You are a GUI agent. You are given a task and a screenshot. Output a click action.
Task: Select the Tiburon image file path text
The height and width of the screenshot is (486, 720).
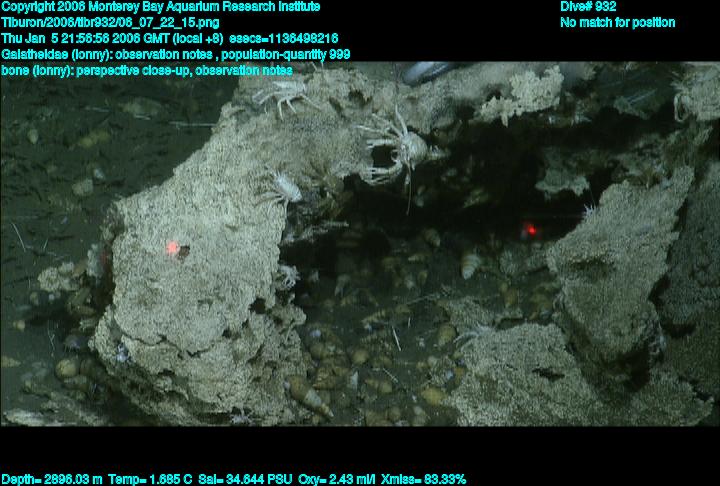click(x=111, y=22)
